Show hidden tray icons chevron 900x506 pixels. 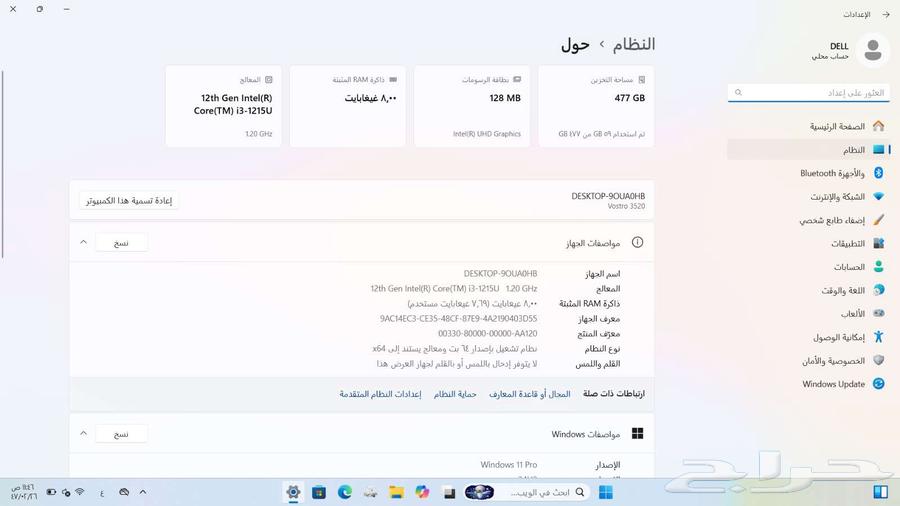click(143, 492)
